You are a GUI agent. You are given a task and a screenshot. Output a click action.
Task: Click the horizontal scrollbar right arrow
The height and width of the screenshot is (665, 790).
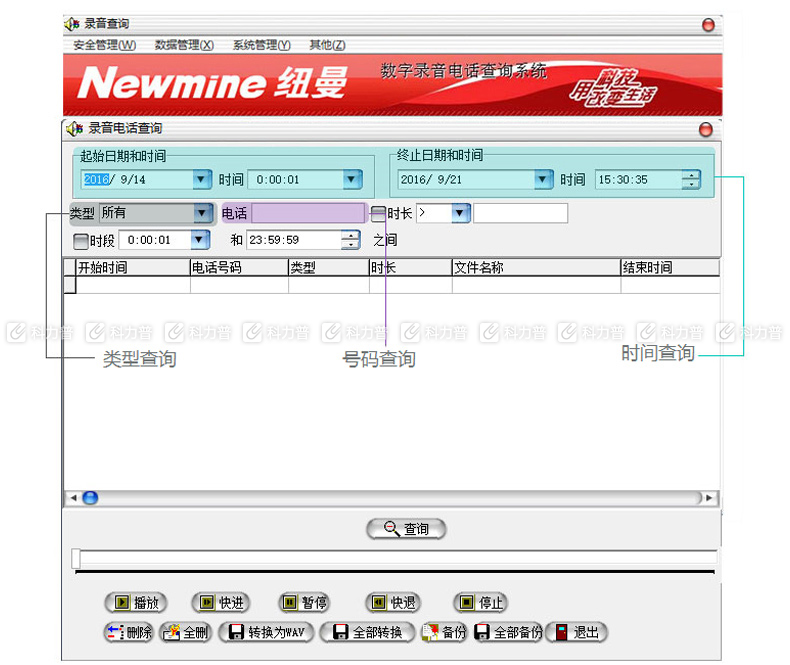pyautogui.click(x=709, y=498)
